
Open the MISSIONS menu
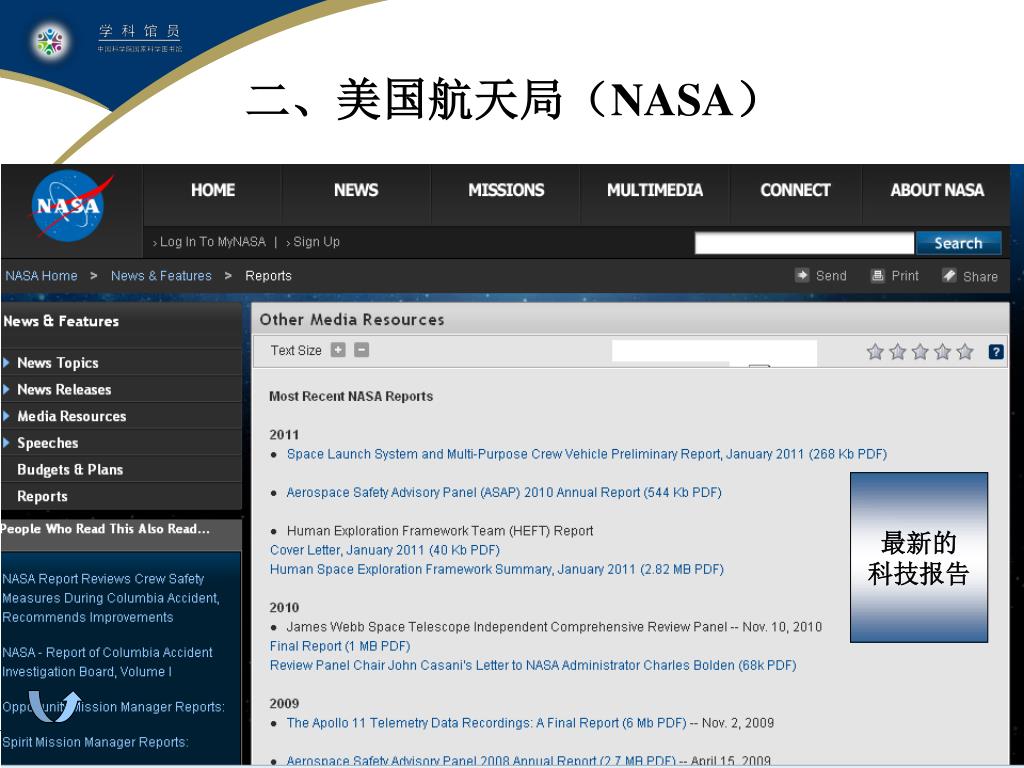[506, 190]
